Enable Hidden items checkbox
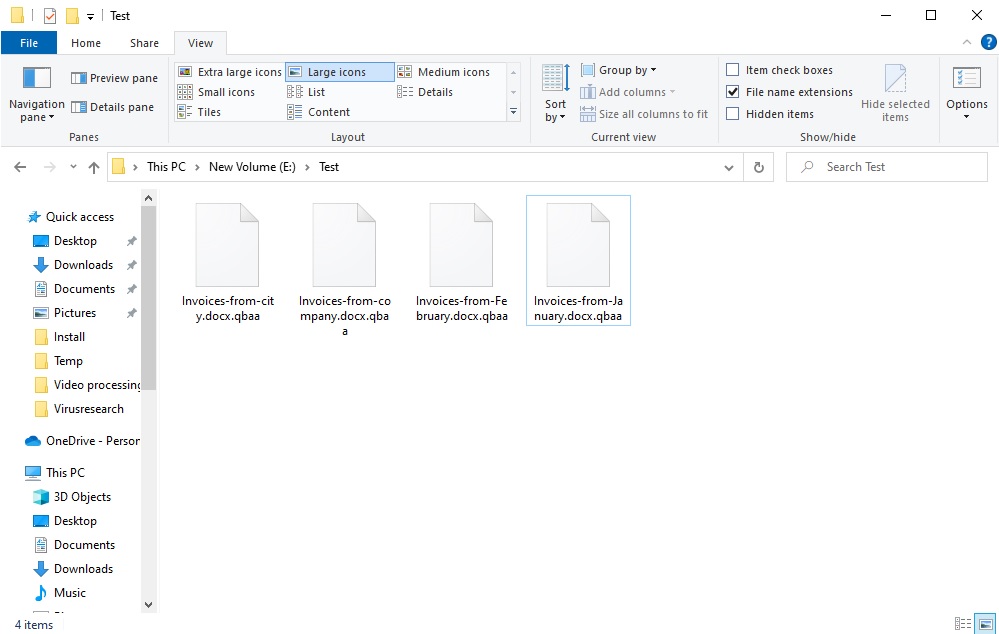The height and width of the screenshot is (634, 999). 733,114
